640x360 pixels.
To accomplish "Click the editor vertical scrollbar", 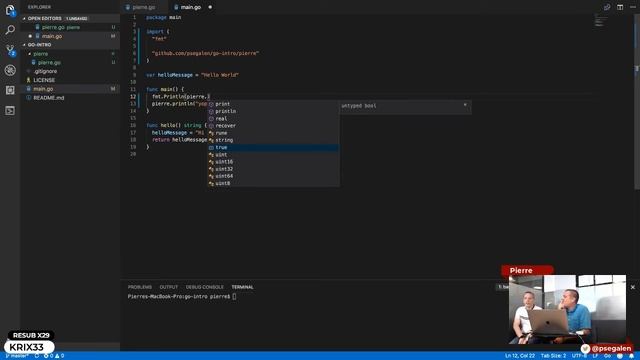I will click(x=637, y=102).
